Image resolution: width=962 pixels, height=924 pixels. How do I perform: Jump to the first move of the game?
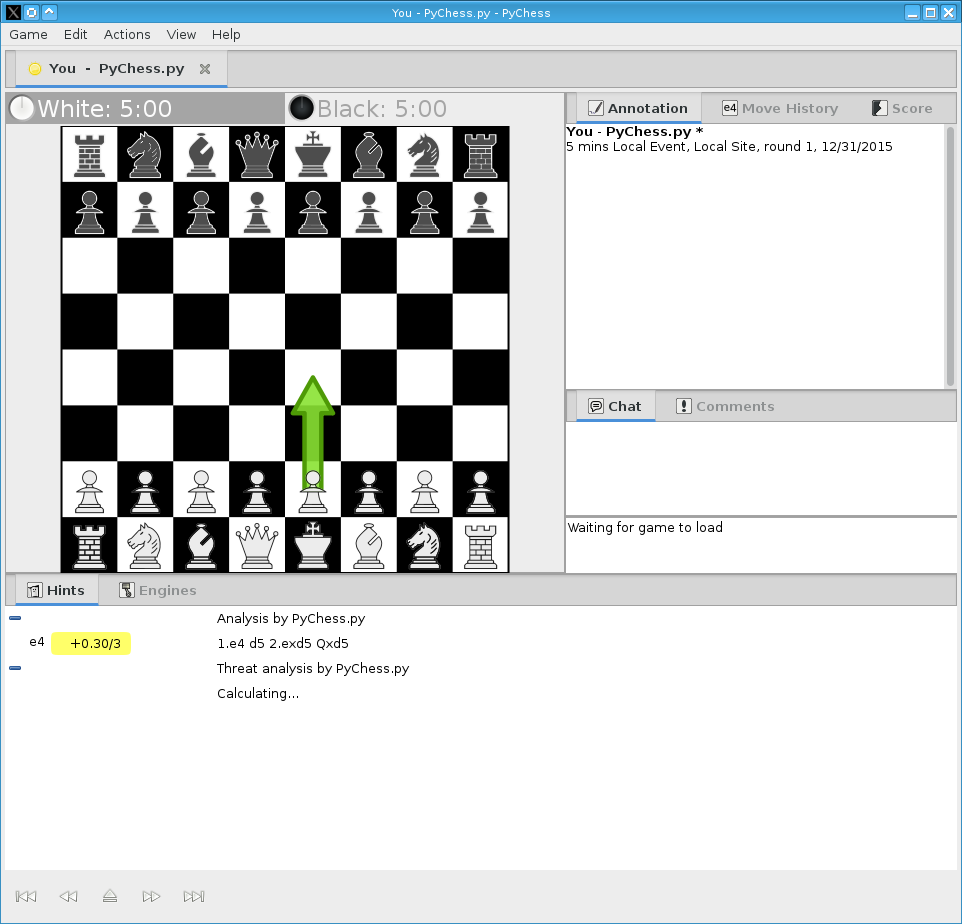pyautogui.click(x=26, y=896)
